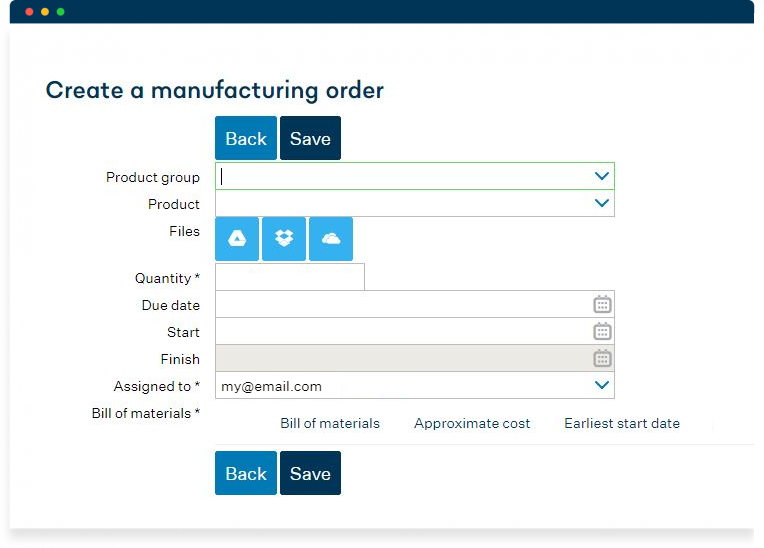Click the green maximize window button
Viewport: 764px width, 548px height.
coord(60,12)
